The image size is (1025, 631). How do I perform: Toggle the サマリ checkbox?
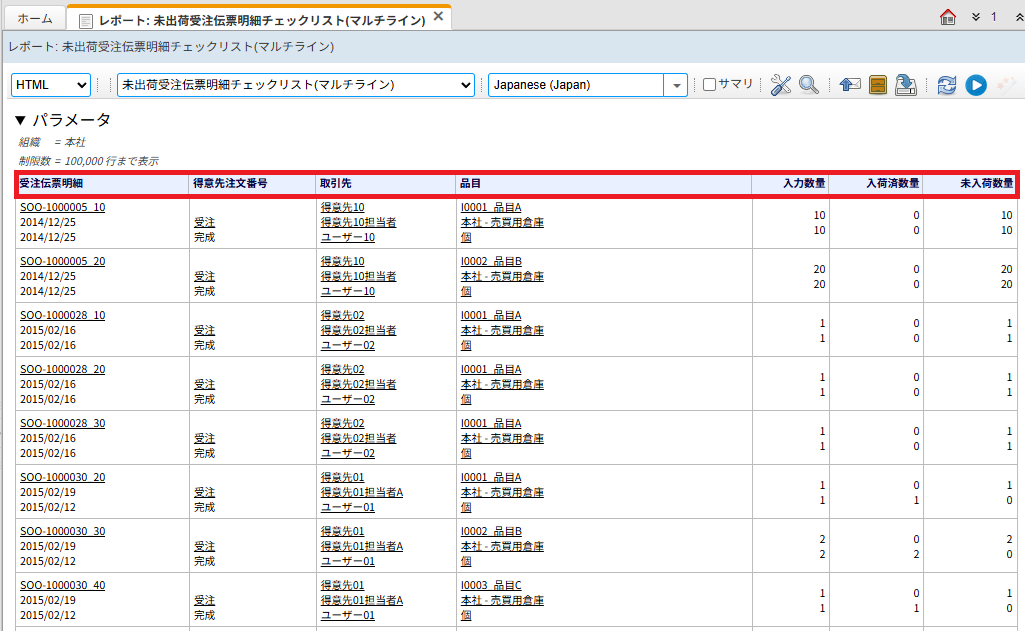click(x=709, y=84)
